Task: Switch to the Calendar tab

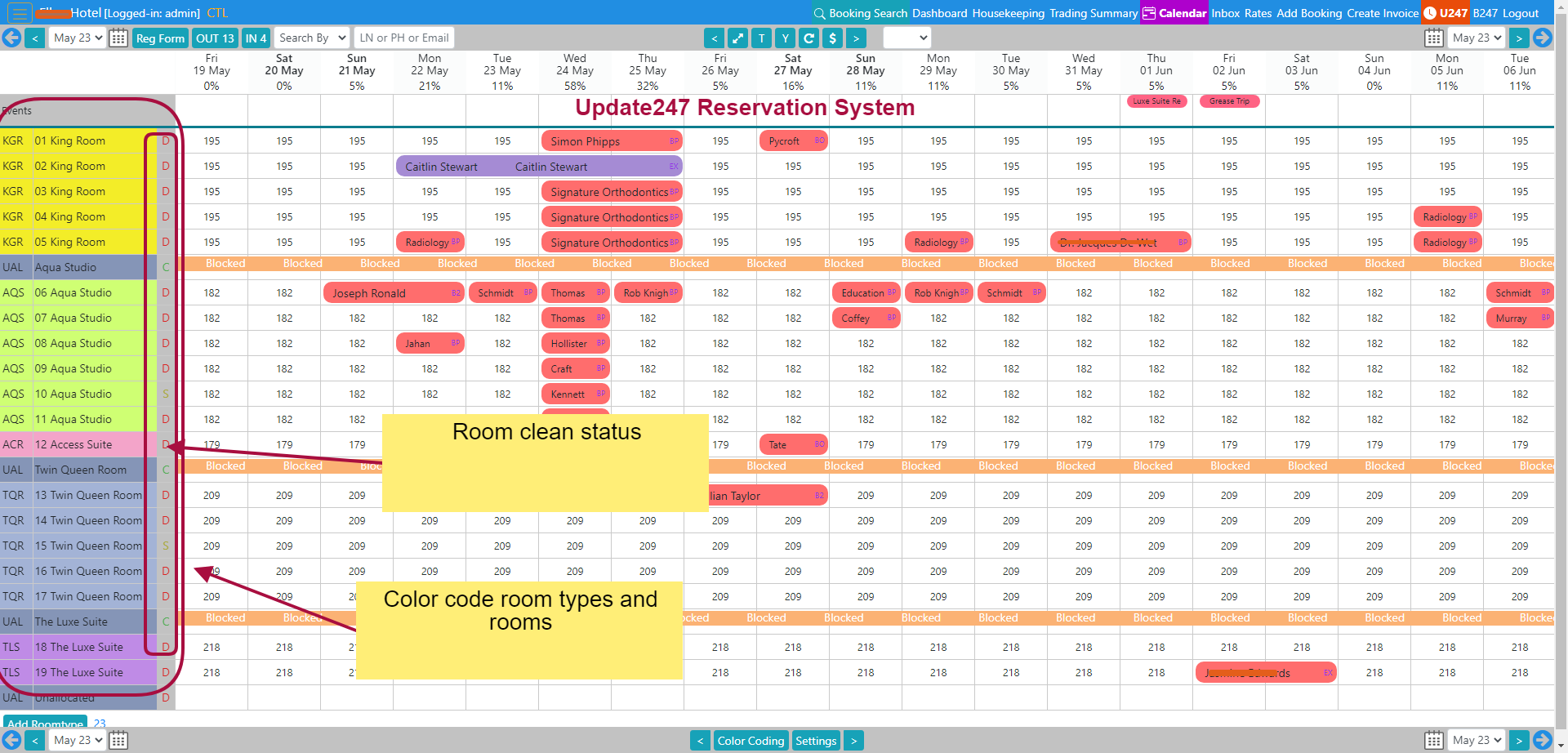Action: coord(1174,13)
